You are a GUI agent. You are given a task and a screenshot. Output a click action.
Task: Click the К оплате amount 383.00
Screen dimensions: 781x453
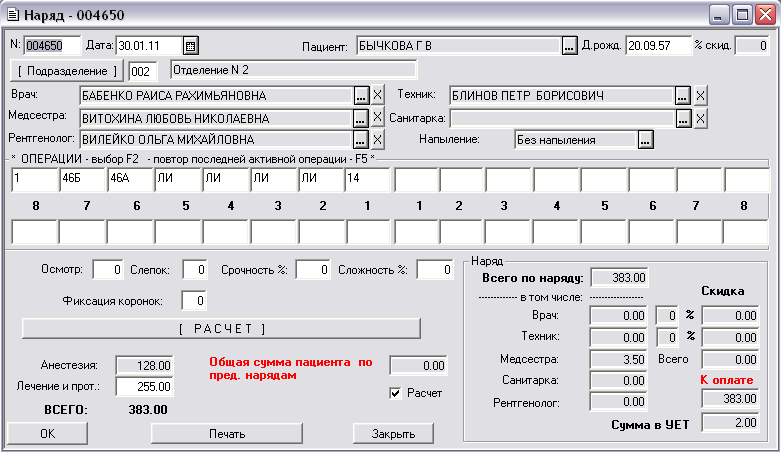[731, 399]
